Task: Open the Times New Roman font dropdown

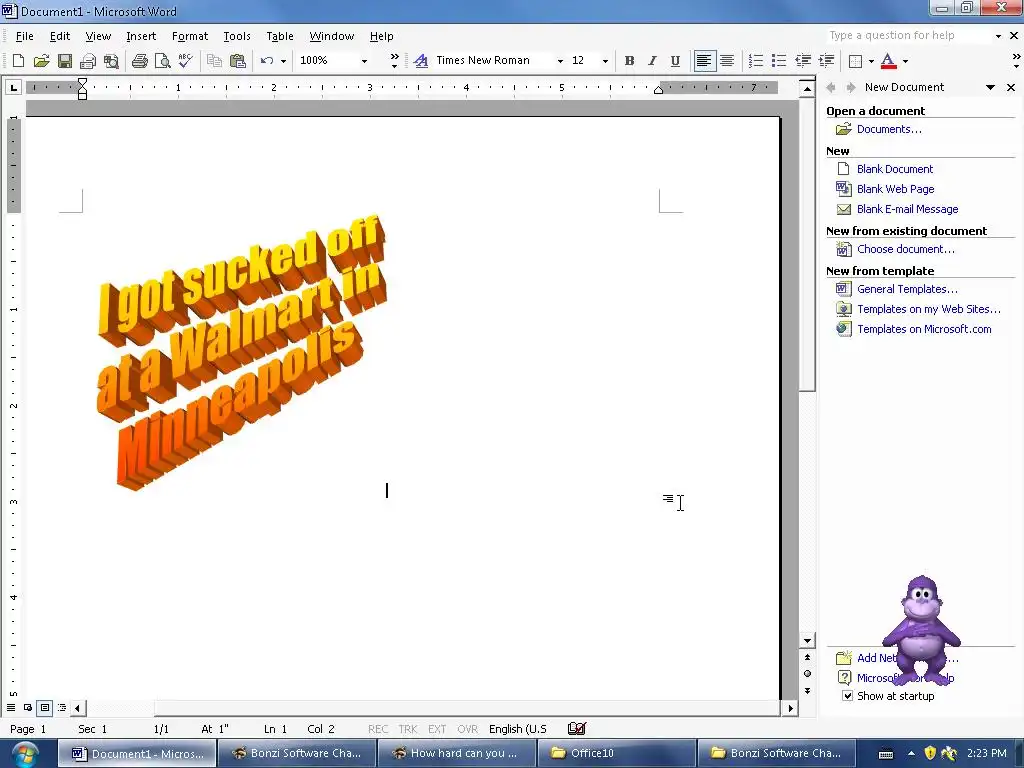Action: (x=560, y=61)
